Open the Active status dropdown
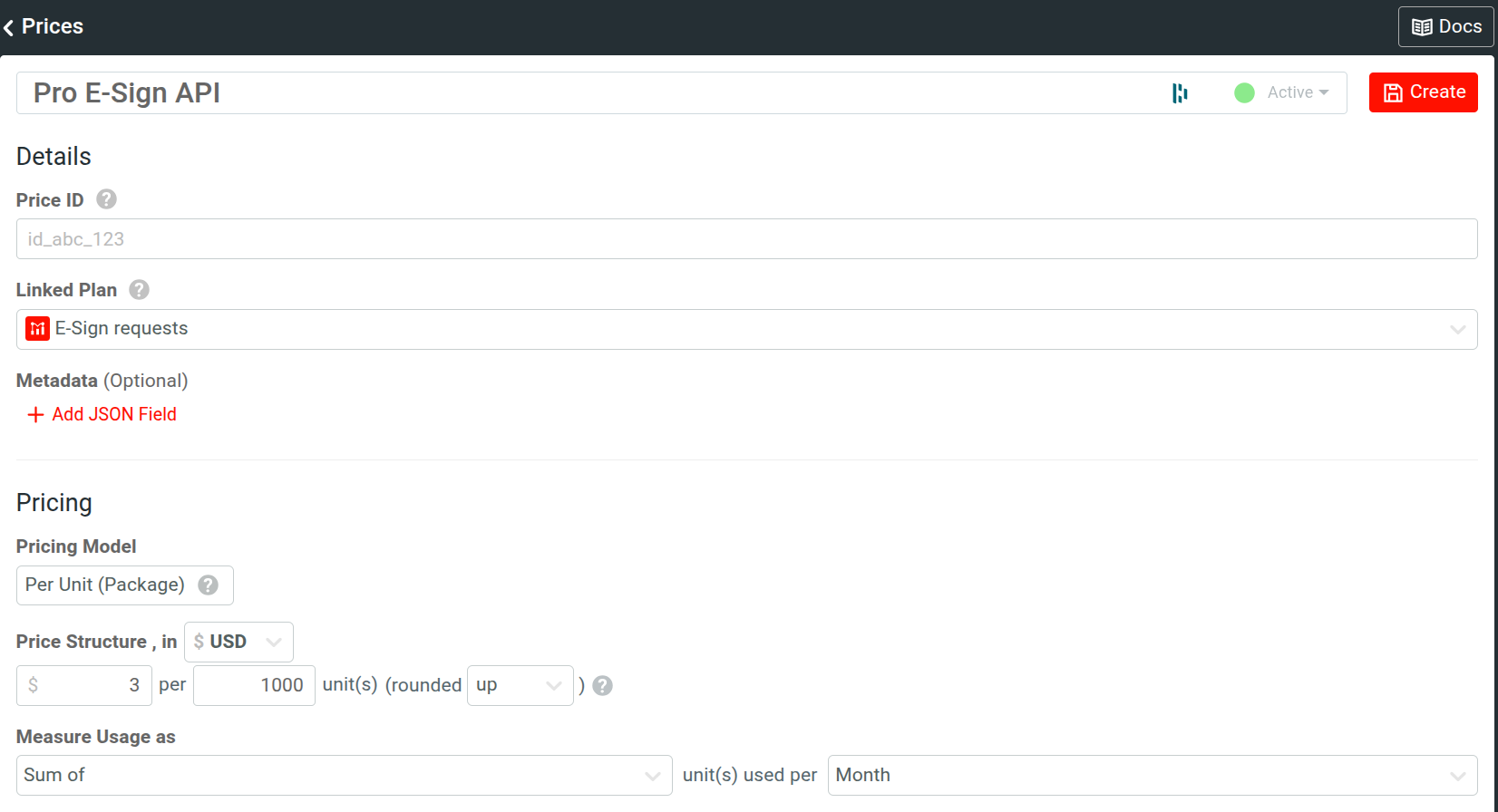 click(x=1298, y=92)
